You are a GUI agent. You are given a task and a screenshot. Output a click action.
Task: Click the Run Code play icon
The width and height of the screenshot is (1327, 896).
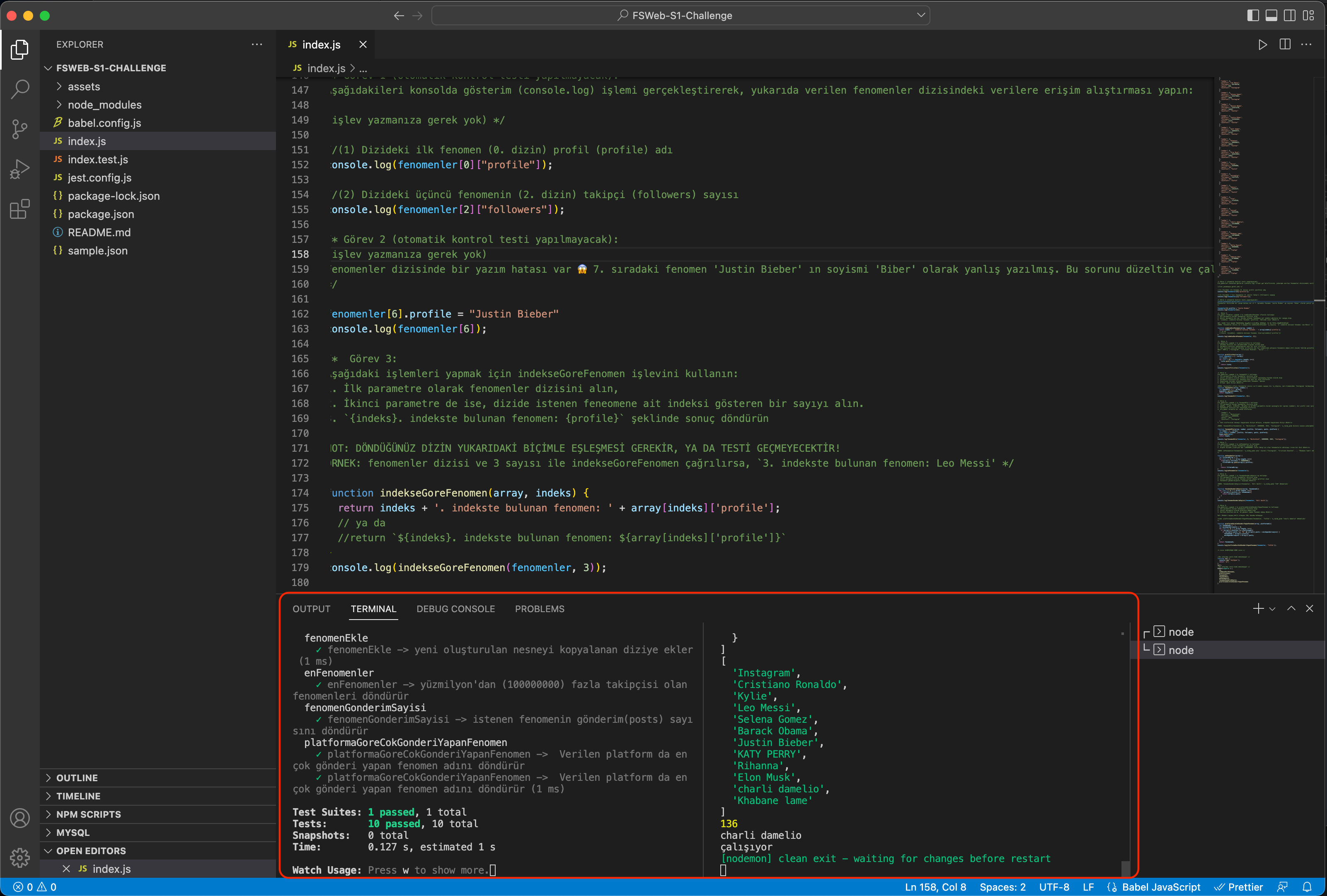pos(1262,44)
